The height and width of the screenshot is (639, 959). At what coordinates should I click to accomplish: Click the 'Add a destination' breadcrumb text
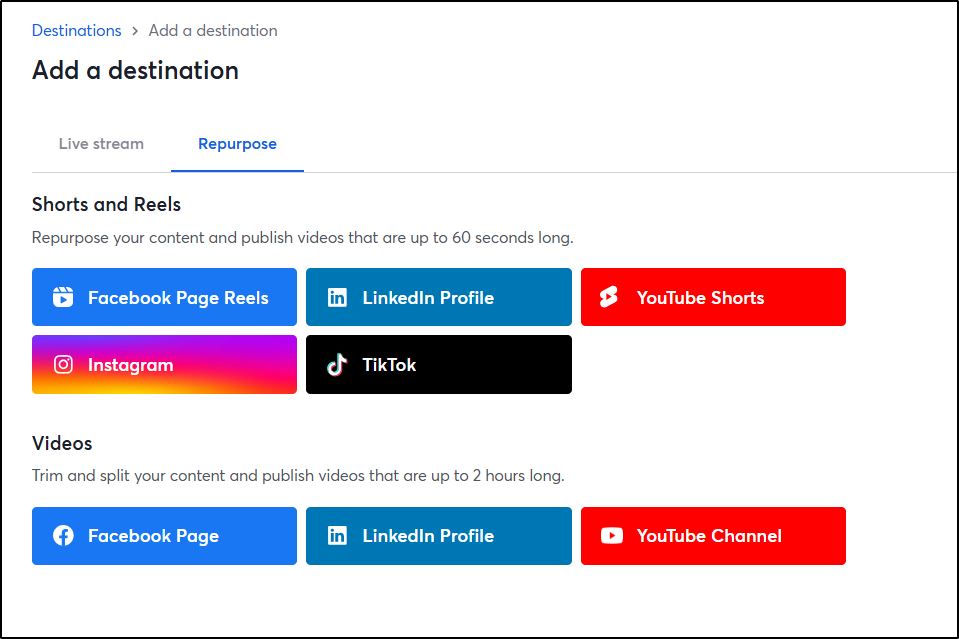pos(213,30)
